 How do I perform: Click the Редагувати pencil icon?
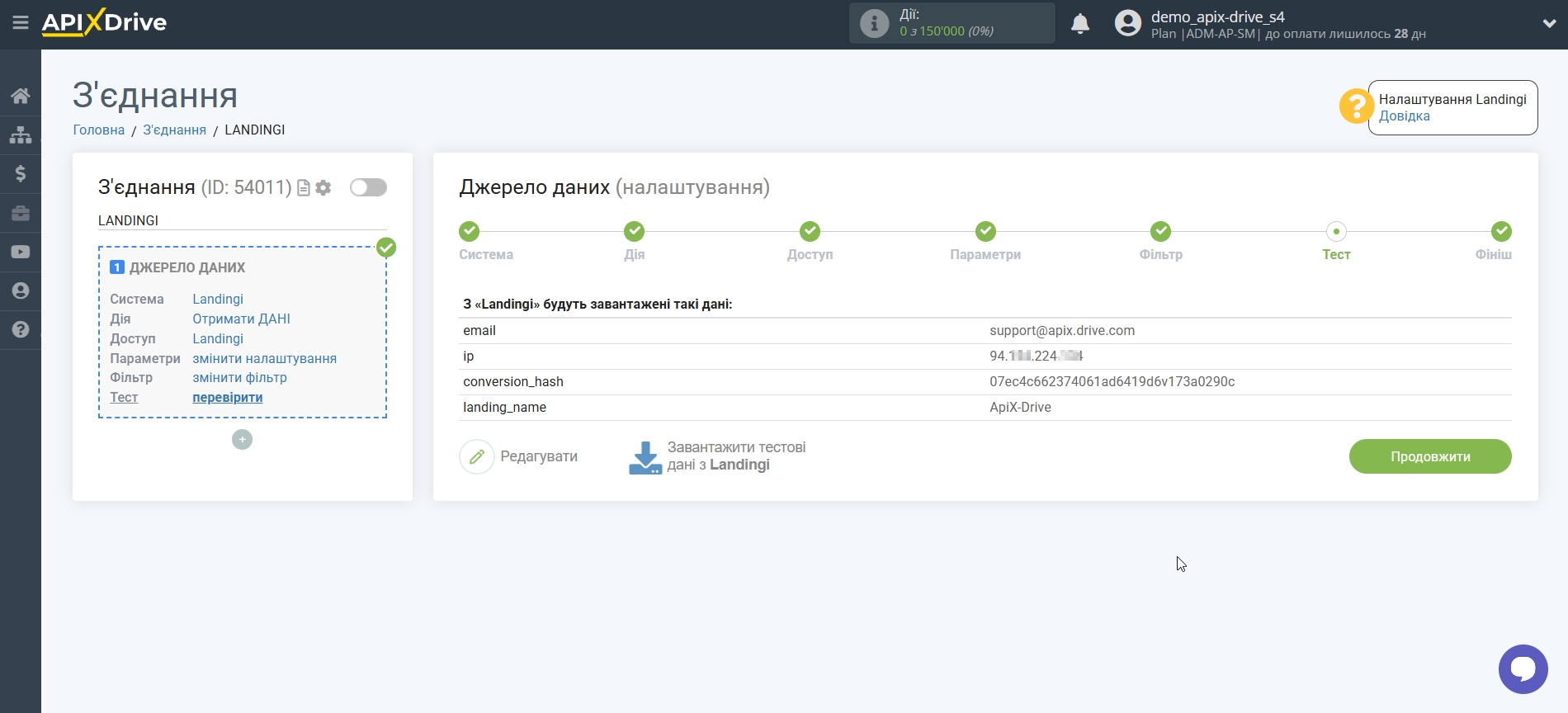pos(476,456)
